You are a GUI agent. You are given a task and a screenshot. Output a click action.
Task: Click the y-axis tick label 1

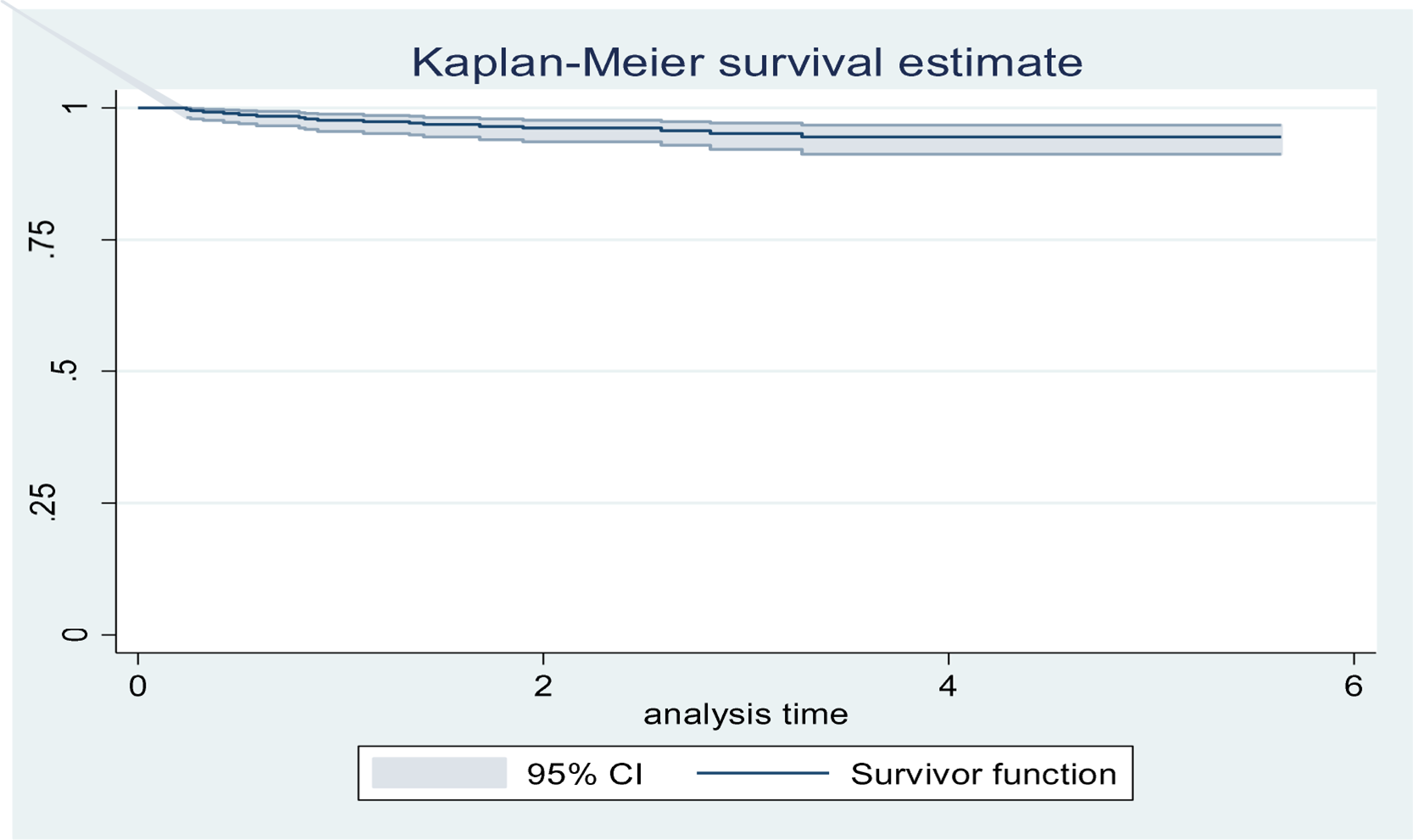click(x=75, y=108)
